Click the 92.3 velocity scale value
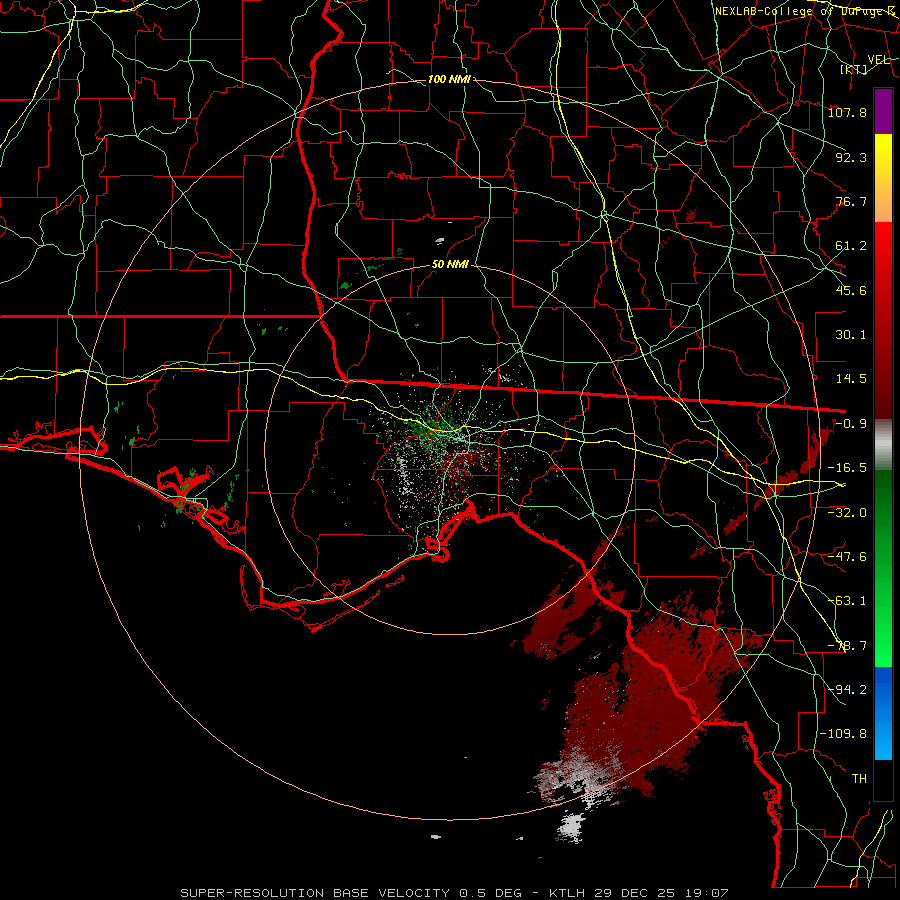 pos(851,157)
